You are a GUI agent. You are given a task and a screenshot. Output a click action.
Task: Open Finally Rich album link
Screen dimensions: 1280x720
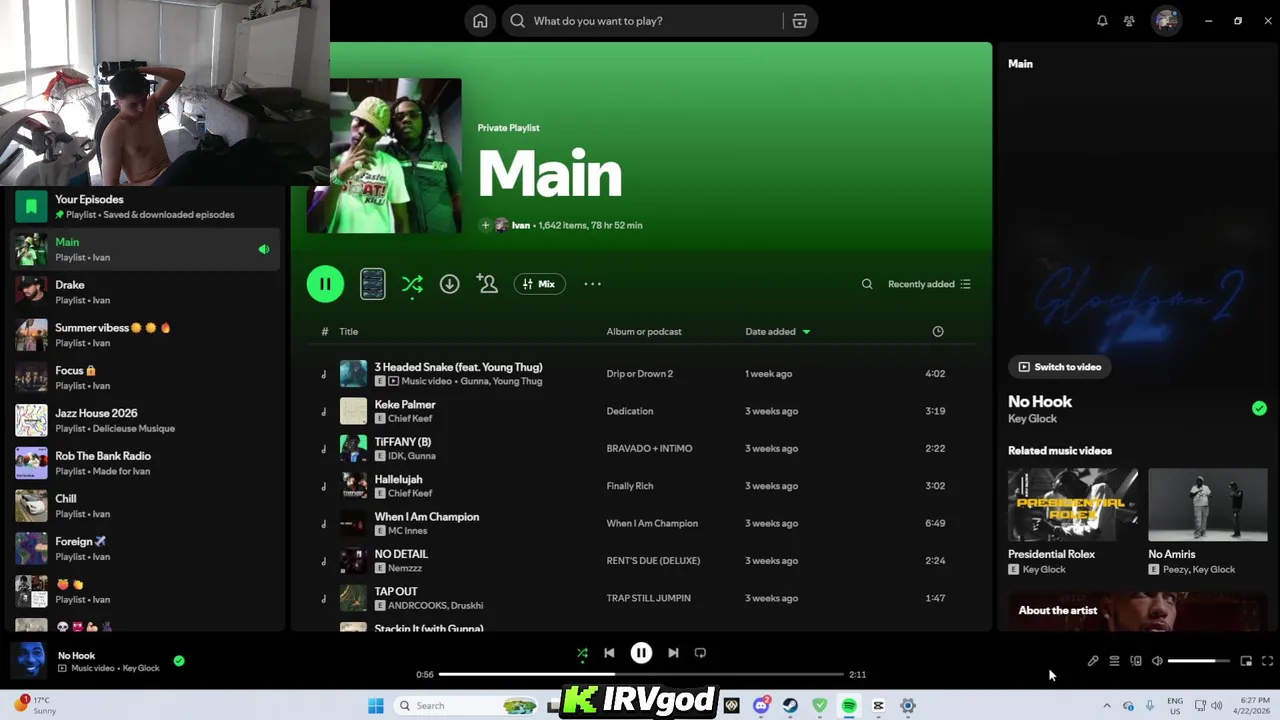point(630,486)
